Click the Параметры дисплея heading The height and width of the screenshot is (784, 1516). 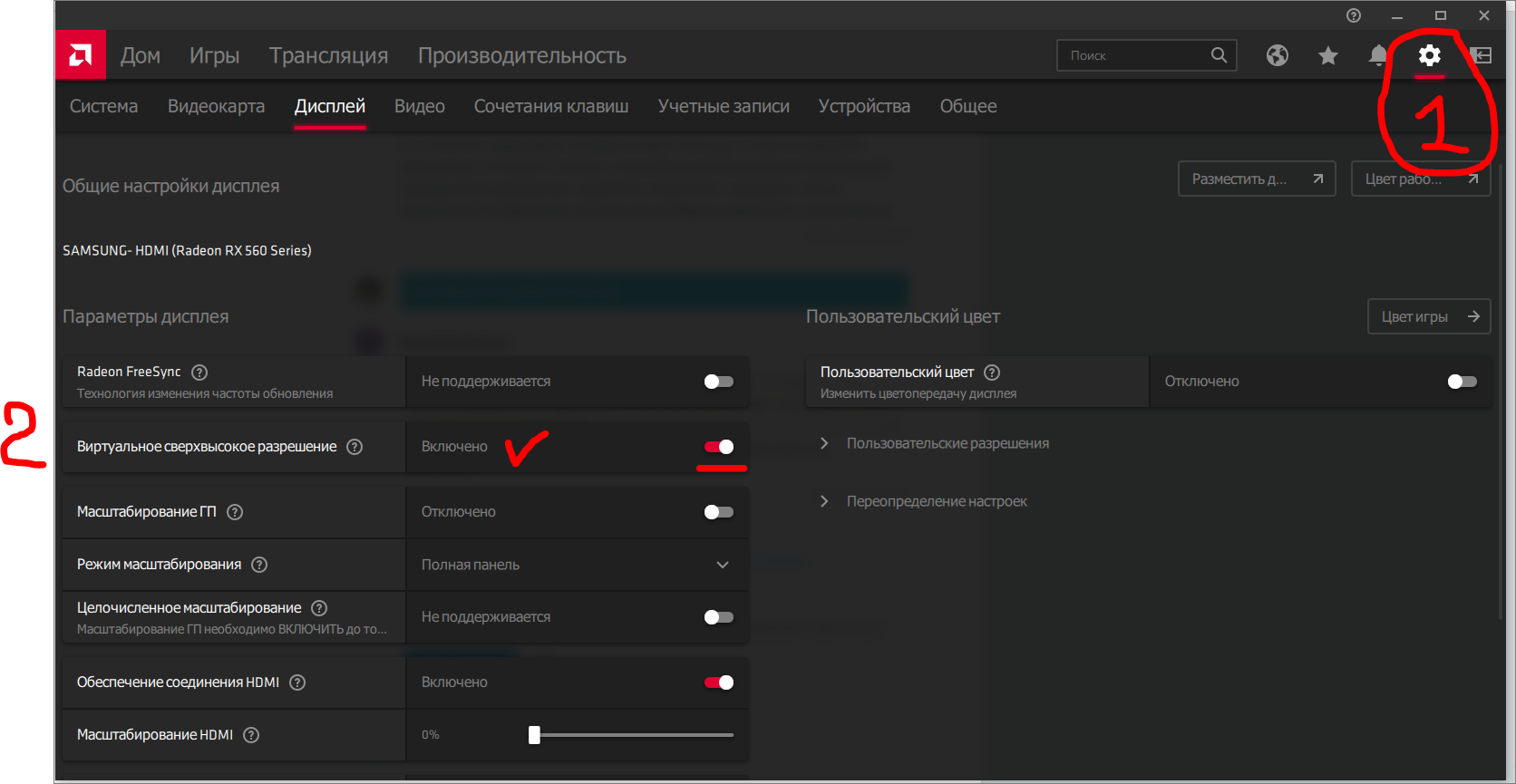tap(146, 316)
